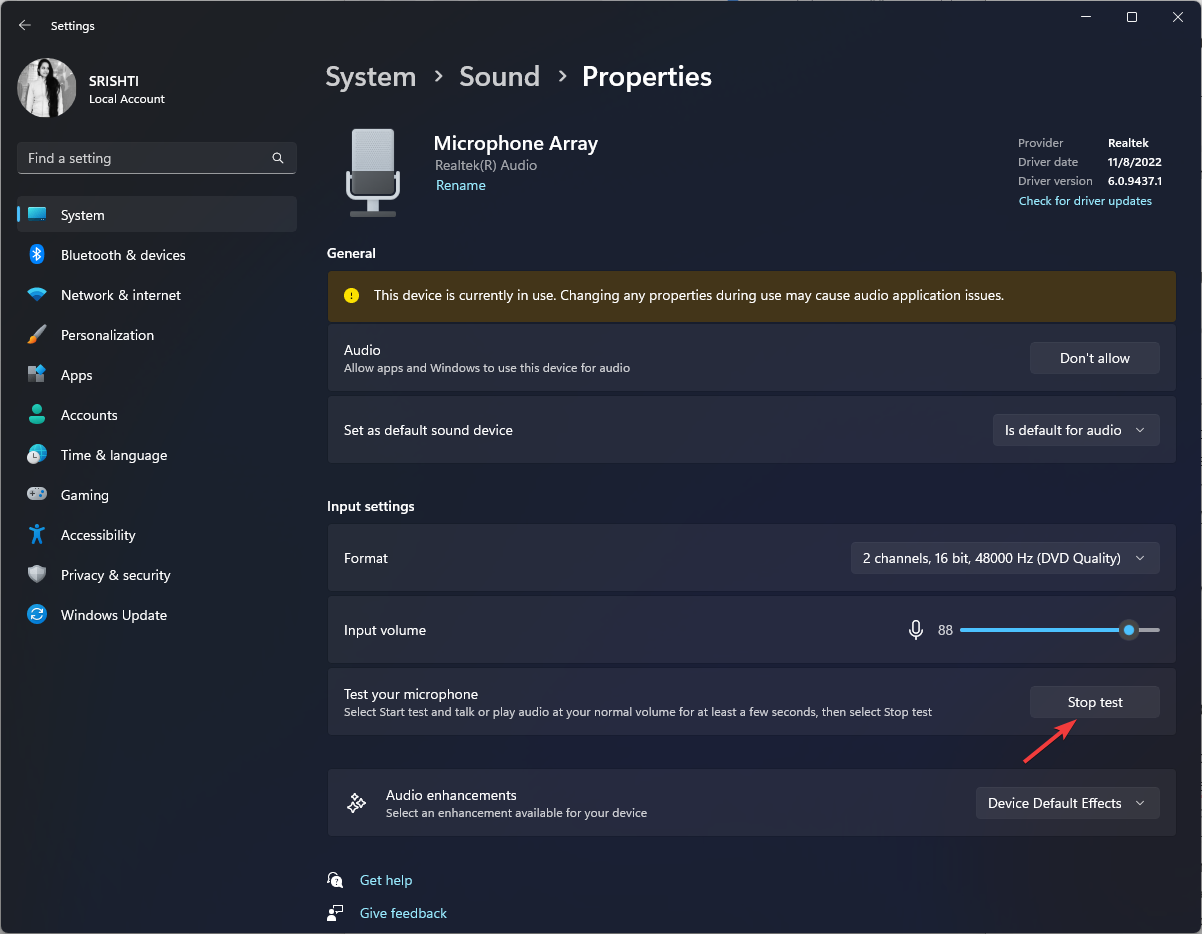Click the Give feedback icon
This screenshot has width=1202, height=934.
tap(336, 913)
